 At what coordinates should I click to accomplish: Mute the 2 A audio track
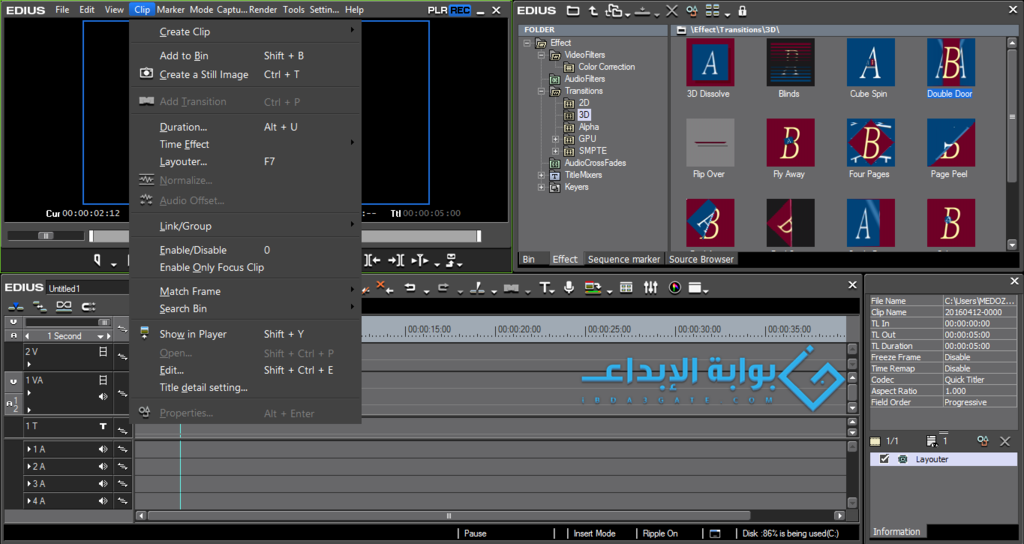tap(103, 466)
